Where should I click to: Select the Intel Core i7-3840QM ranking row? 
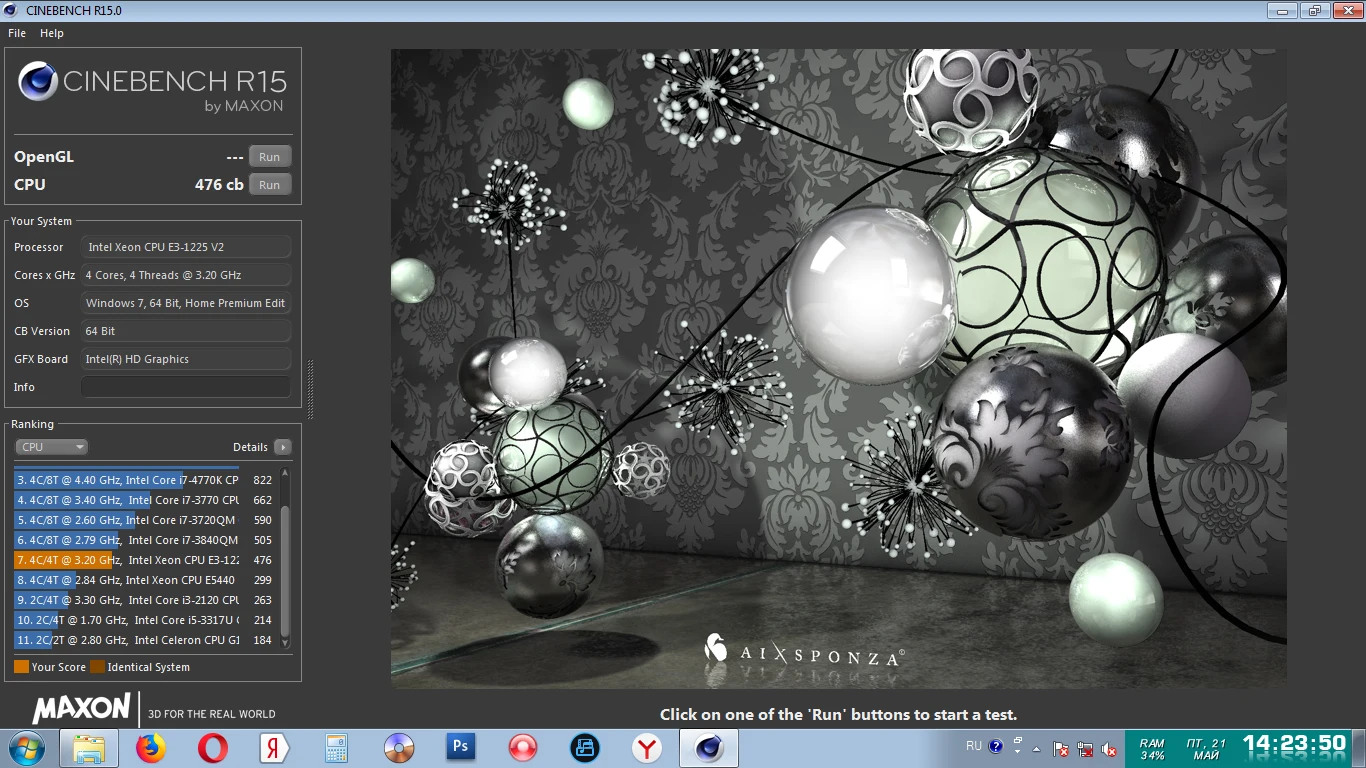[144, 540]
